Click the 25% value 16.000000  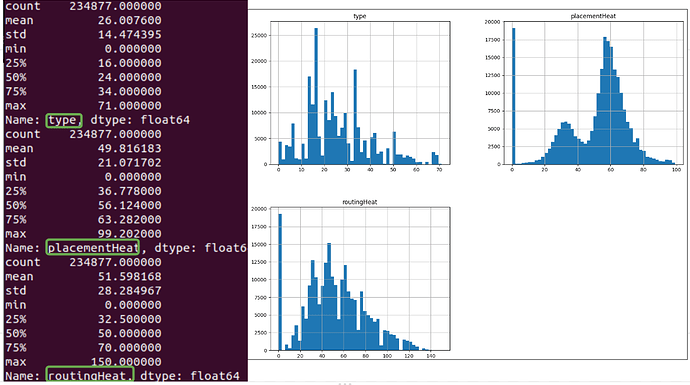[129, 63]
